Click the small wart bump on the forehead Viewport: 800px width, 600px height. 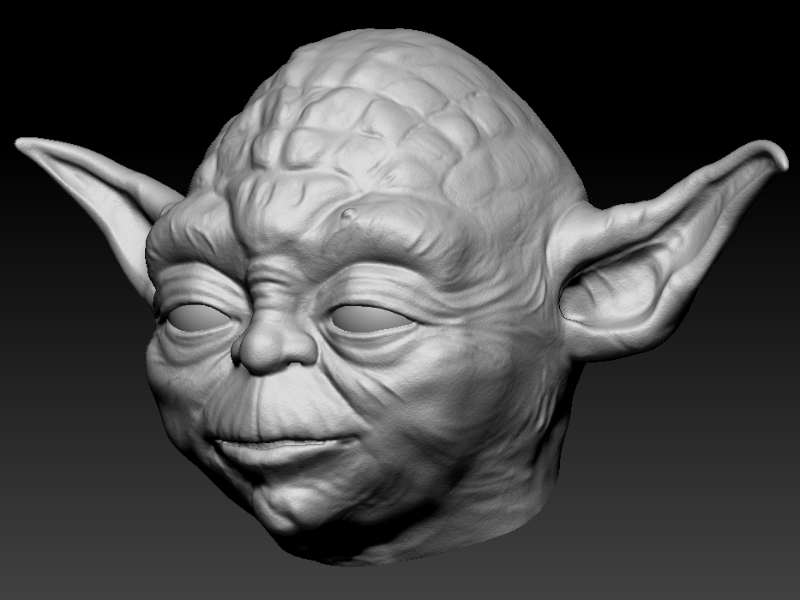[347, 216]
